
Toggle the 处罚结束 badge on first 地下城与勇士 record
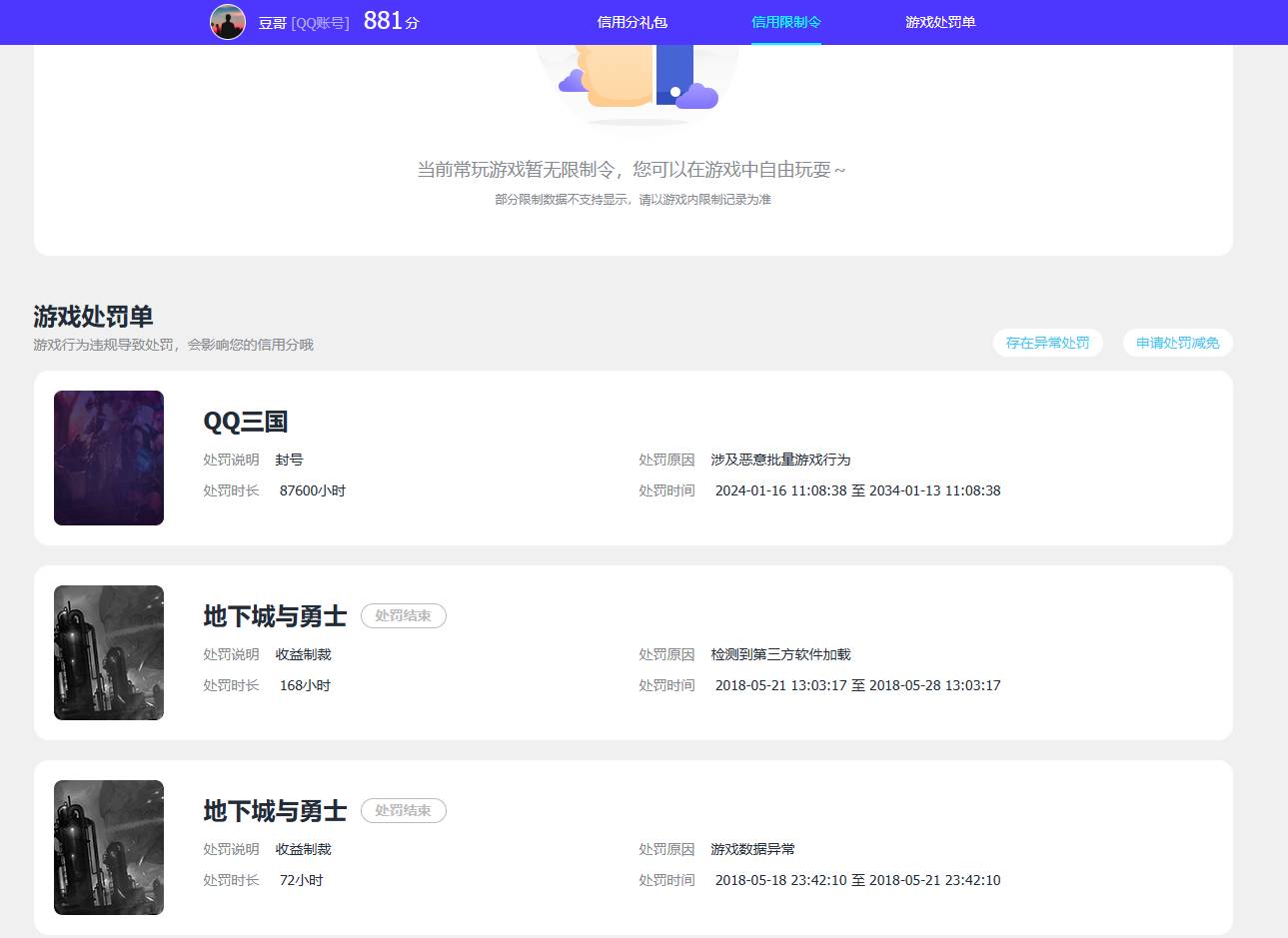[404, 615]
